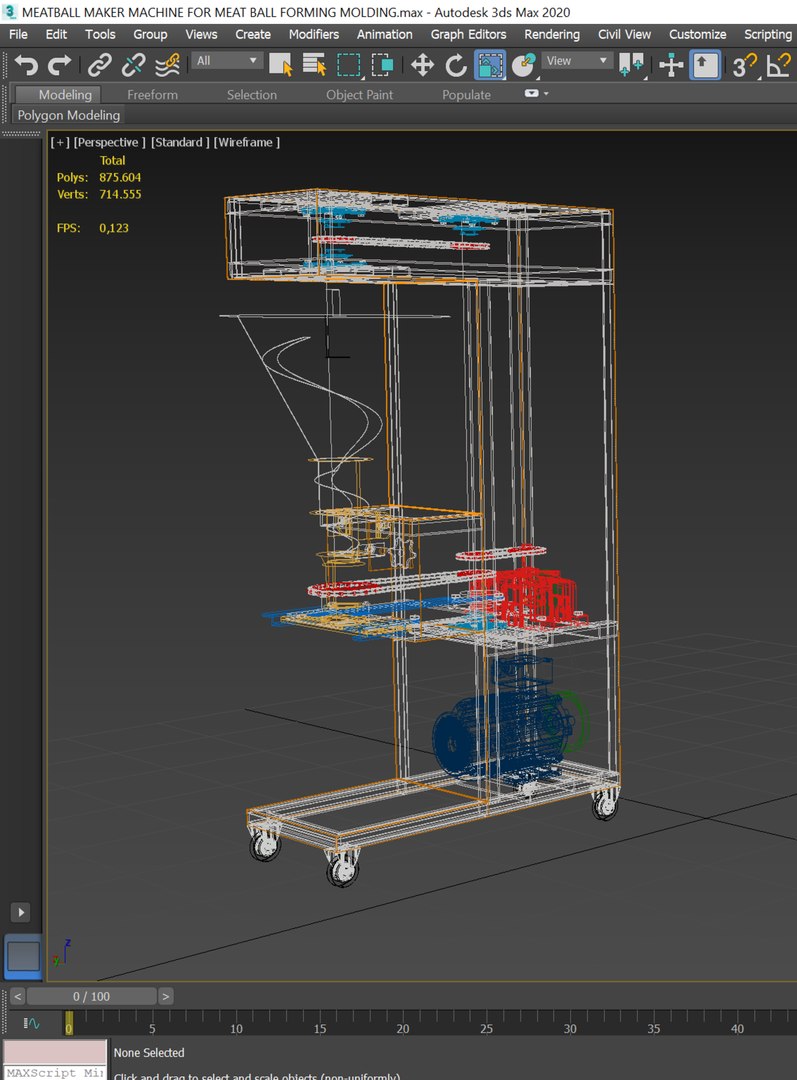
Task: Open the Edit menu
Action: (x=56, y=34)
